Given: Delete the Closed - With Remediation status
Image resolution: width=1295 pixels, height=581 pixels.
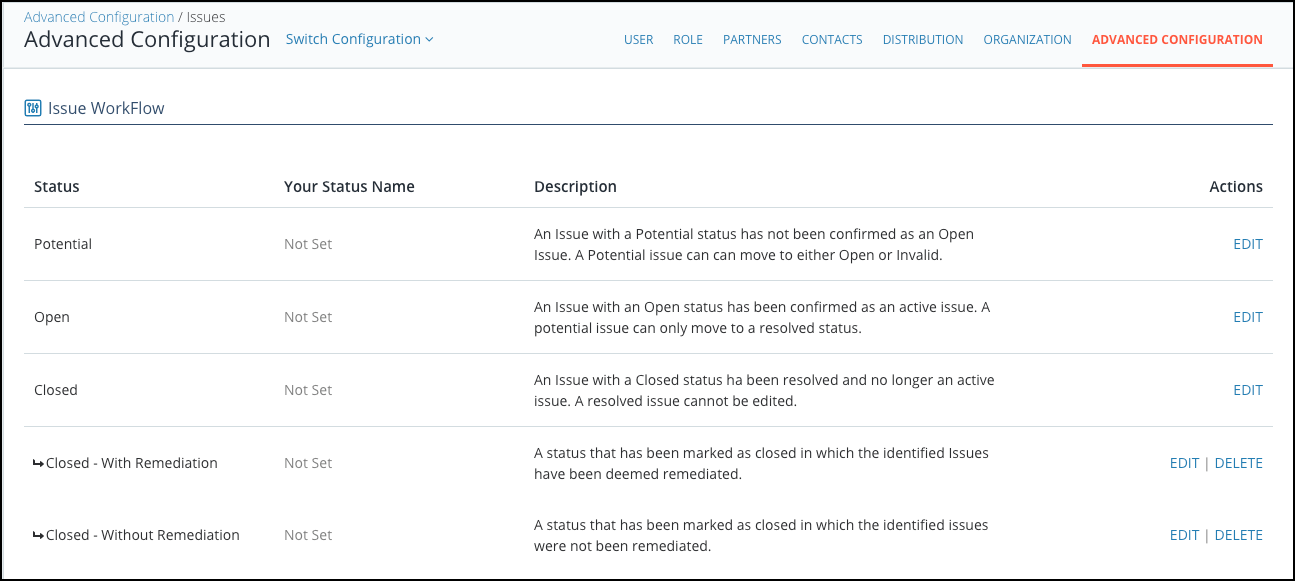Looking at the screenshot, I should pyautogui.click(x=1239, y=463).
